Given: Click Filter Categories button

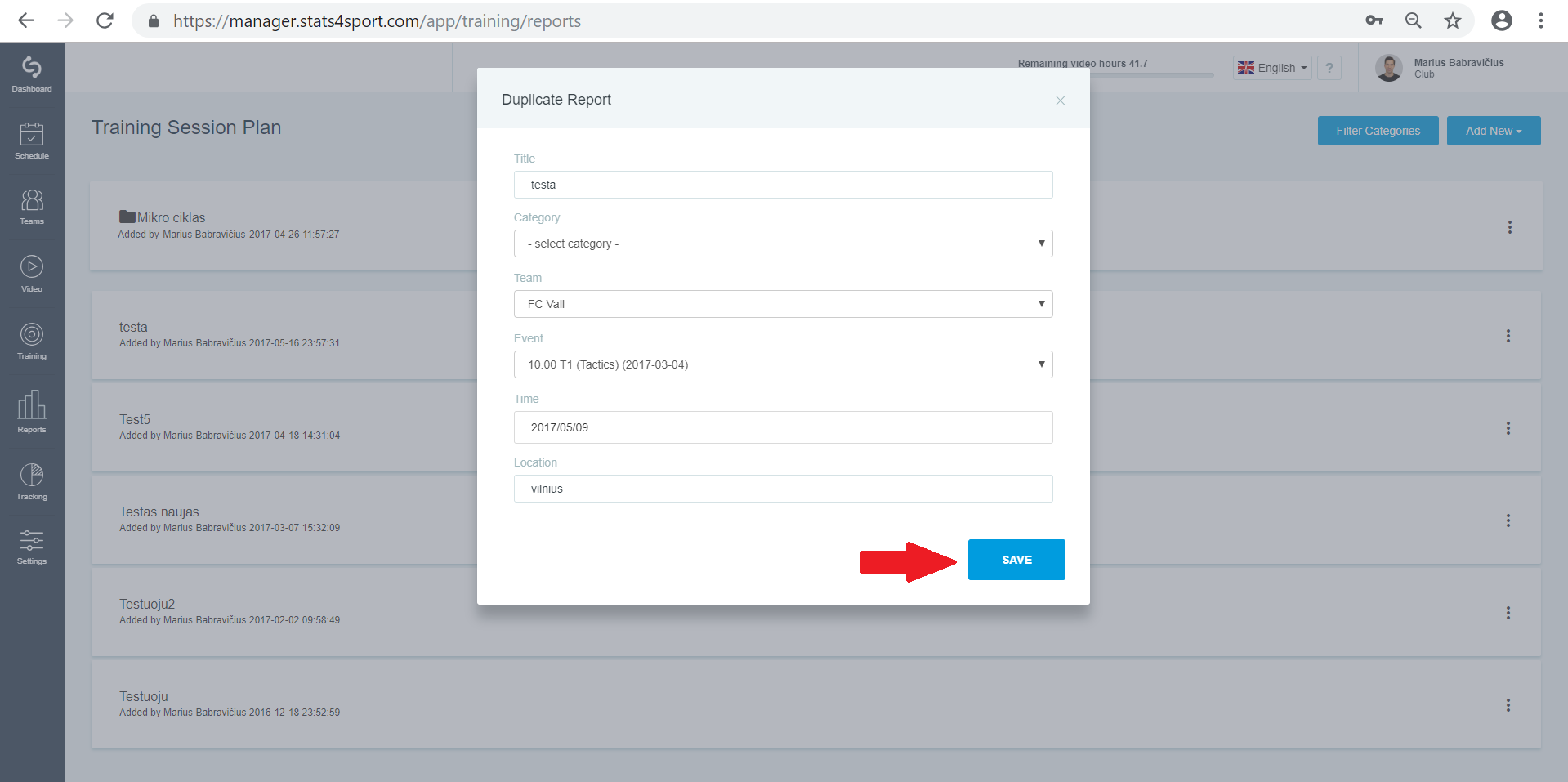Looking at the screenshot, I should pyautogui.click(x=1378, y=131).
